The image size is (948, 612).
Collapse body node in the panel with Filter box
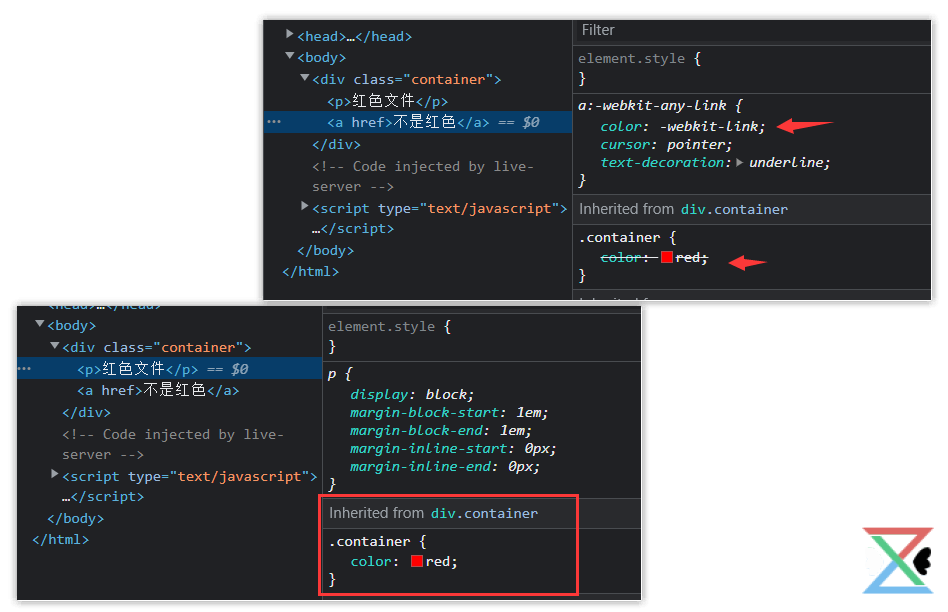tap(290, 56)
